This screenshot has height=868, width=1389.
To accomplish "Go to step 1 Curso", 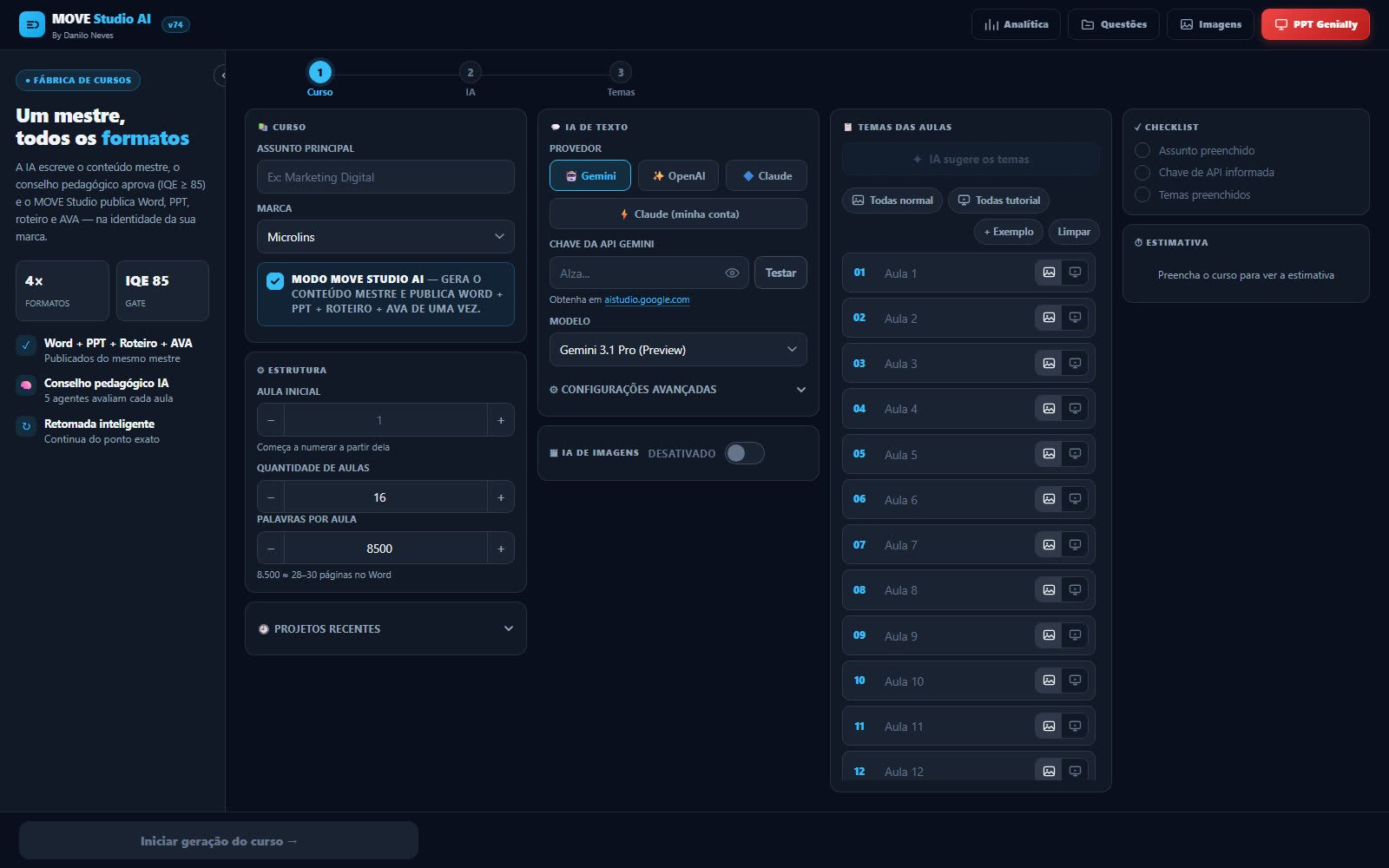I will 319,78.
